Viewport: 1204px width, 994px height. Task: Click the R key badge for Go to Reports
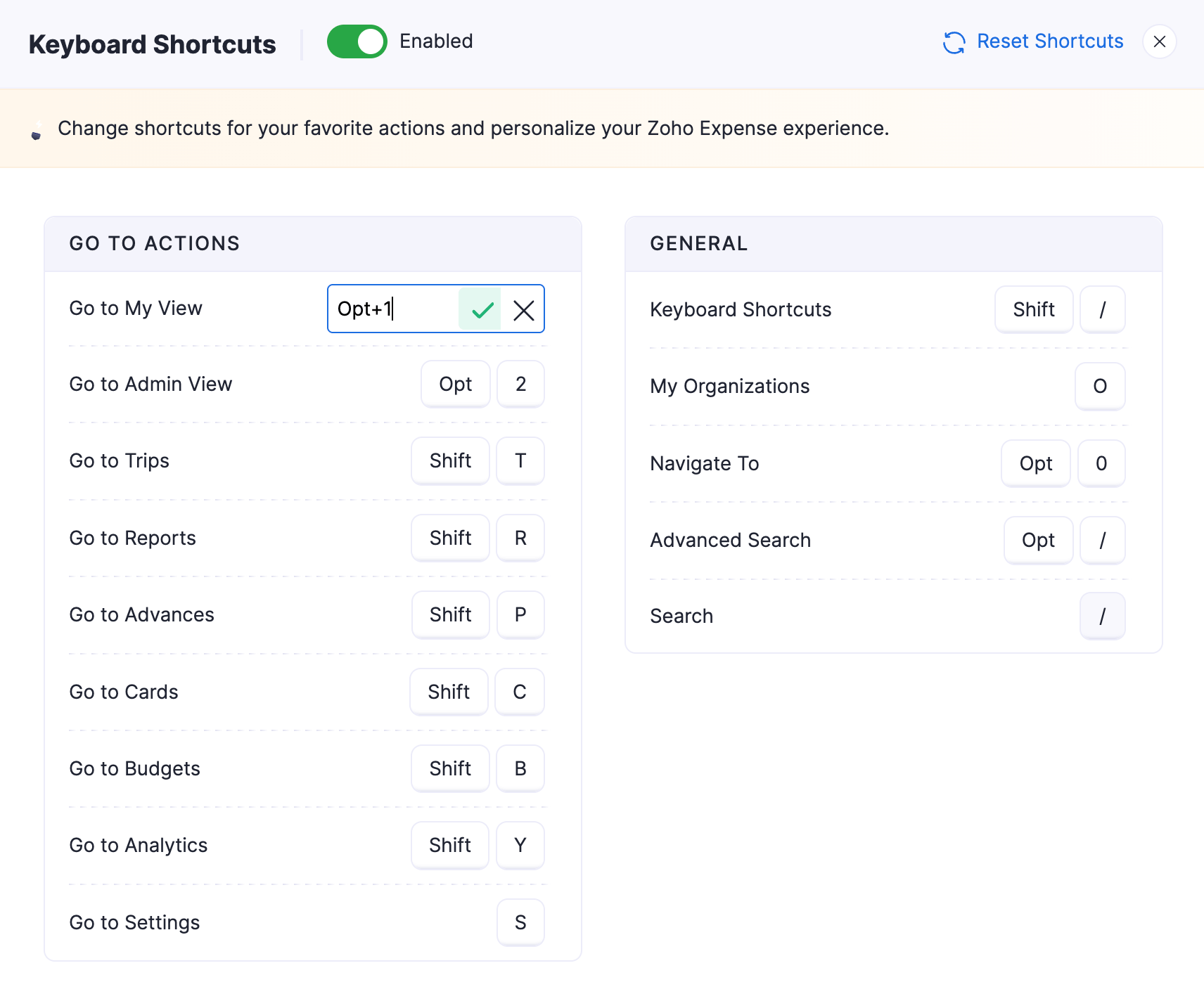pos(520,538)
